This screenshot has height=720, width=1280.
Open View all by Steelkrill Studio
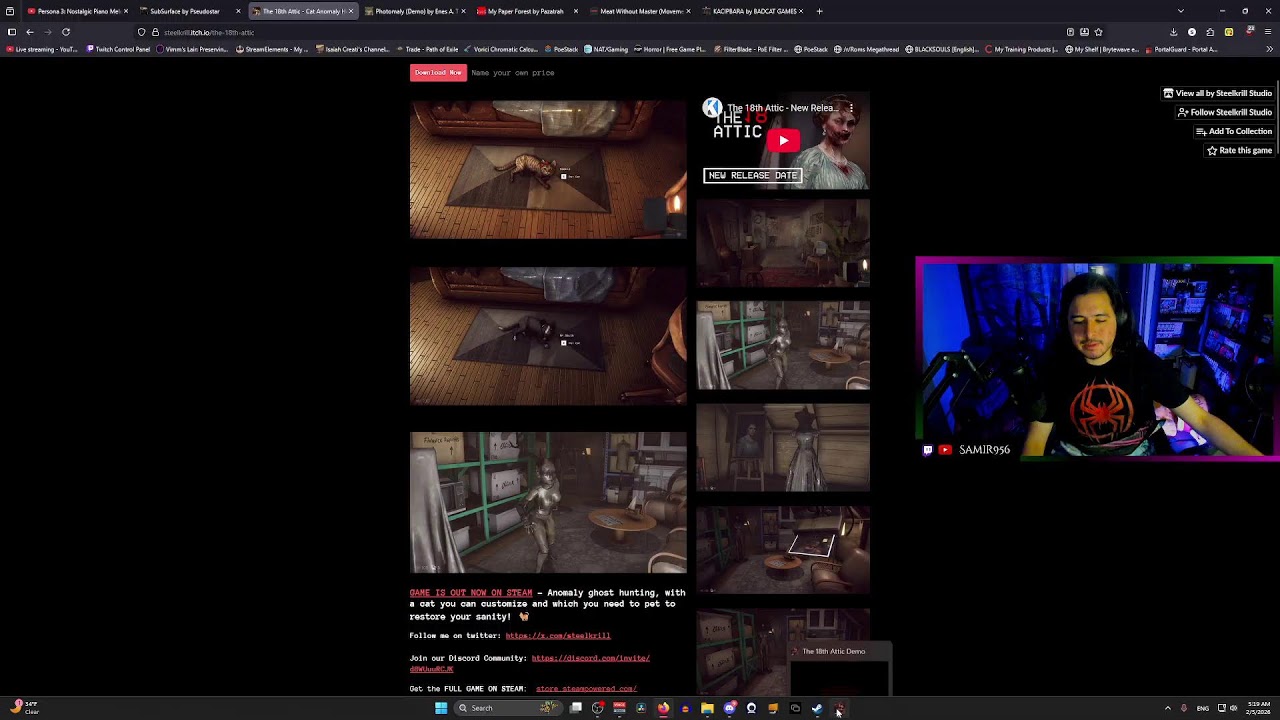(1217, 93)
